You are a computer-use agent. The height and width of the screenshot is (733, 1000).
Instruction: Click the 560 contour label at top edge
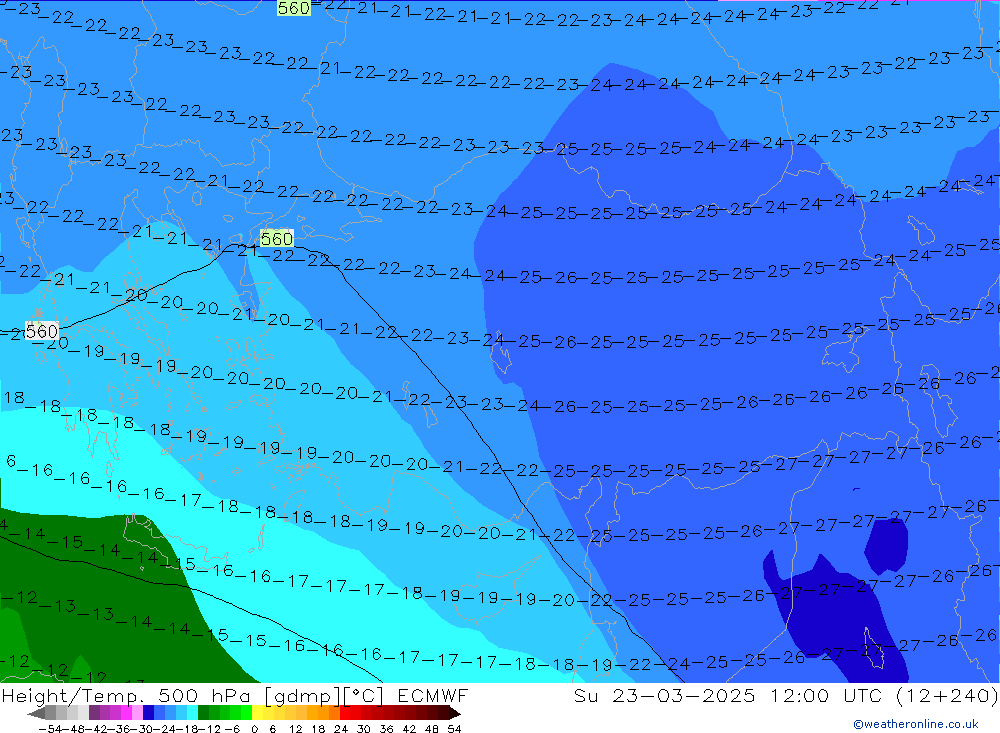tap(294, 8)
